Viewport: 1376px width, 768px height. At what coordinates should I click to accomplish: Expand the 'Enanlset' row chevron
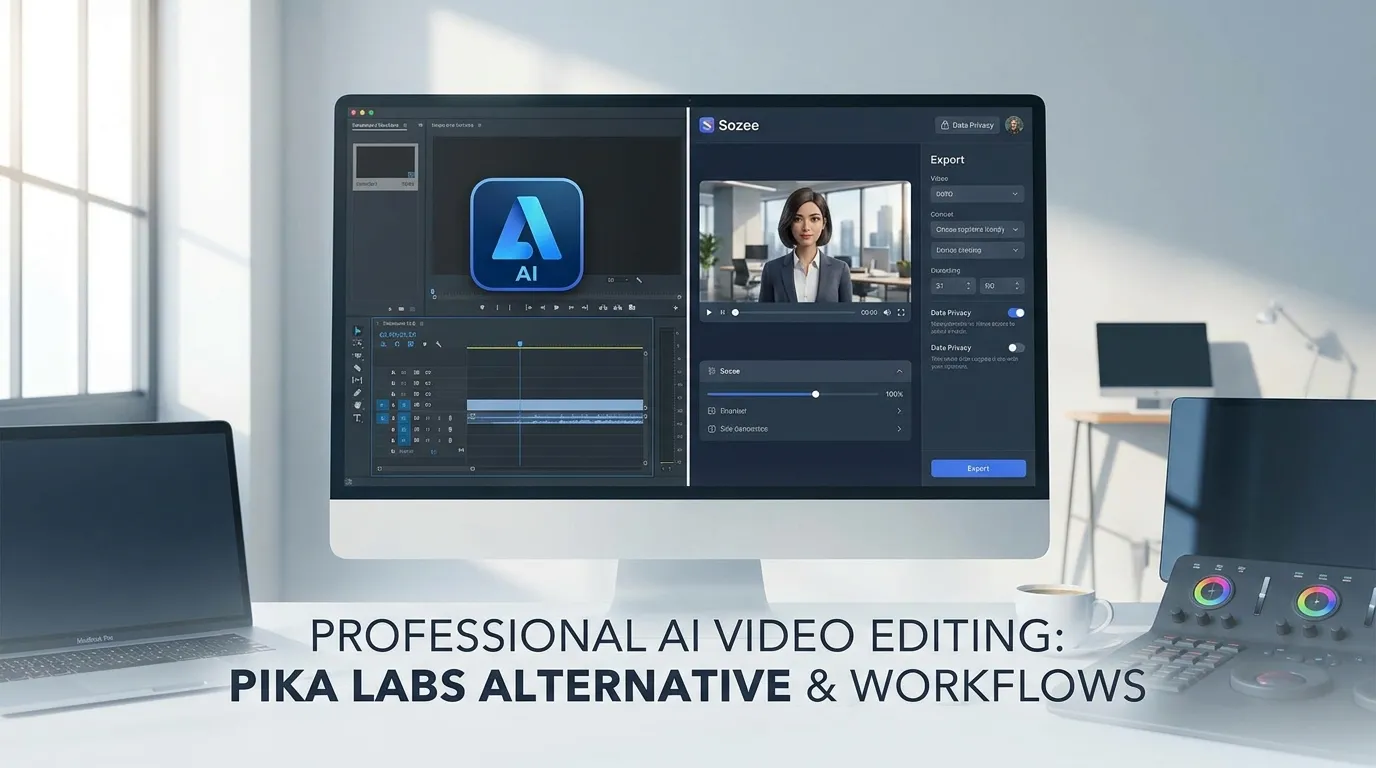899,411
